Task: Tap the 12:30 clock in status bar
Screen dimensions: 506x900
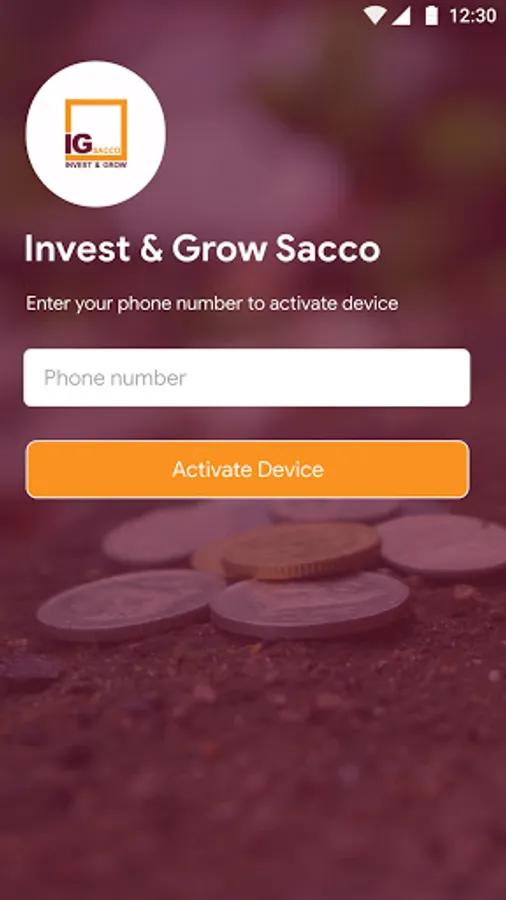Action: click(472, 16)
